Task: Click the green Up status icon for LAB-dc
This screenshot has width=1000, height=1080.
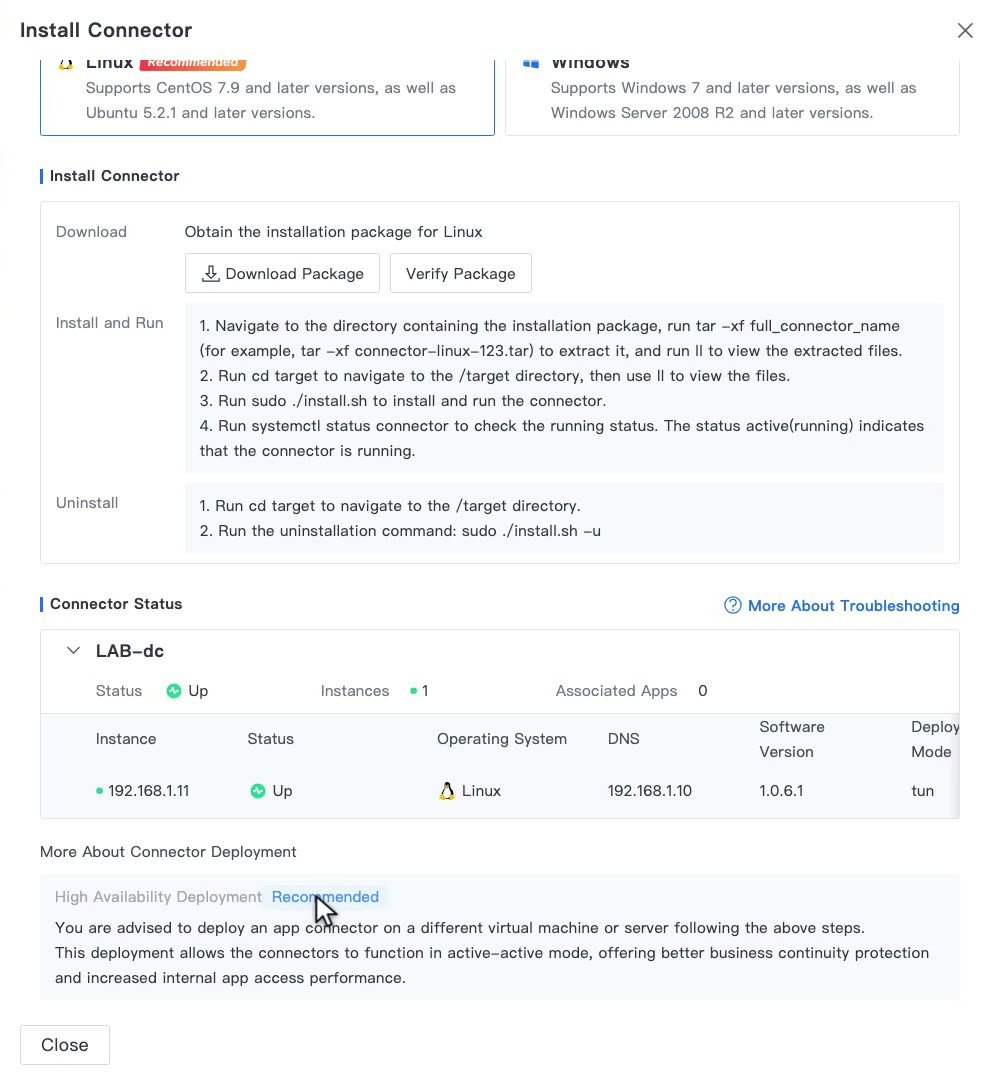Action: [x=174, y=691]
